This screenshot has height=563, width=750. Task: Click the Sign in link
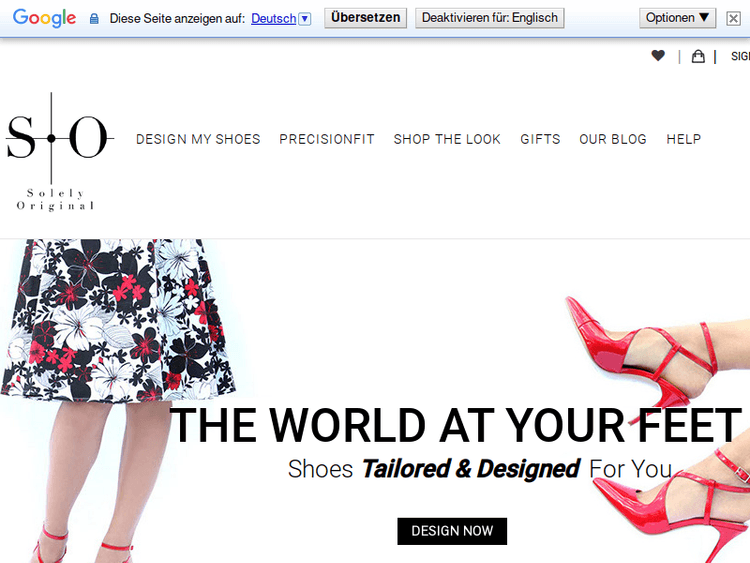(x=740, y=57)
